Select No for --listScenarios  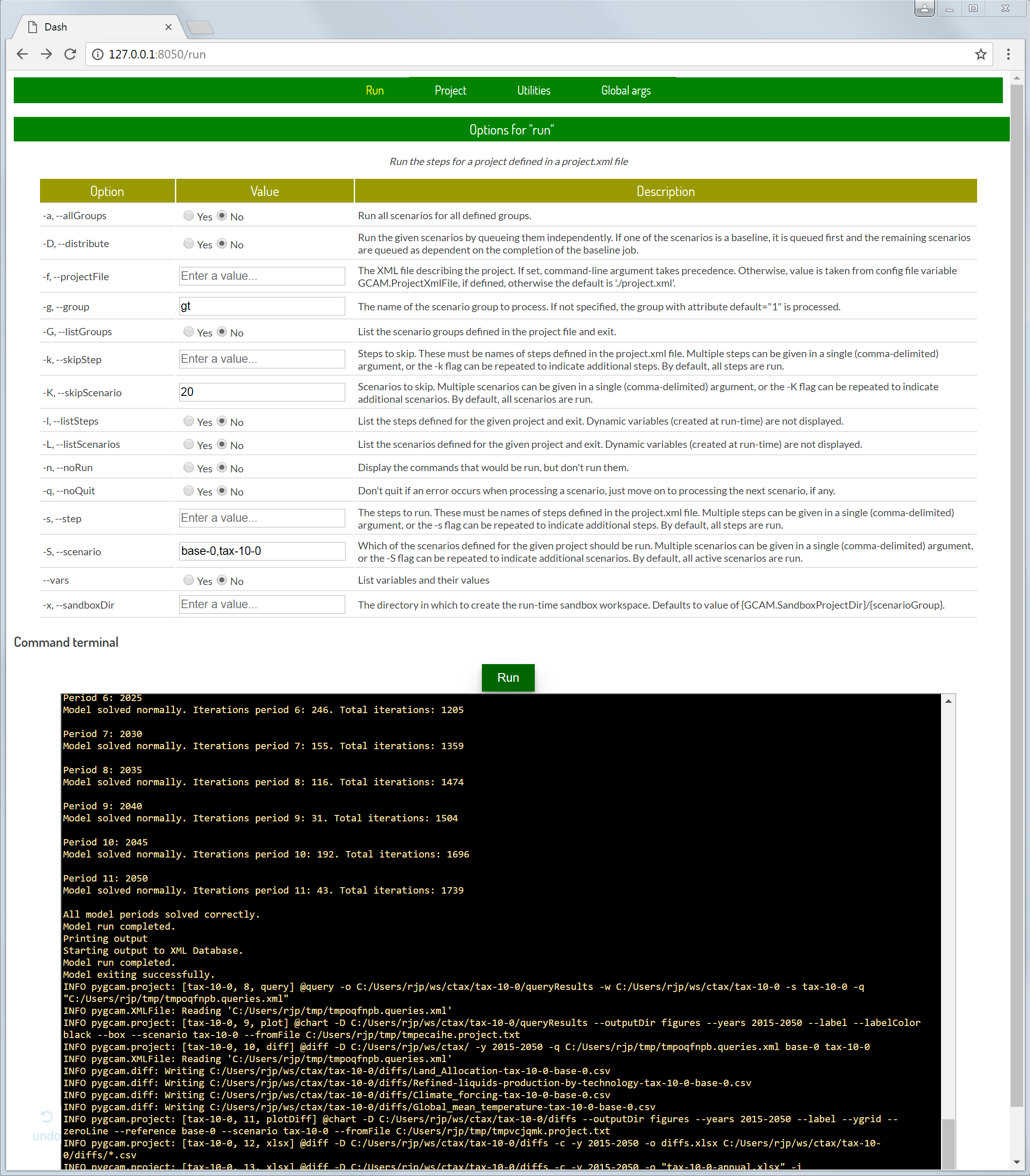click(222, 444)
